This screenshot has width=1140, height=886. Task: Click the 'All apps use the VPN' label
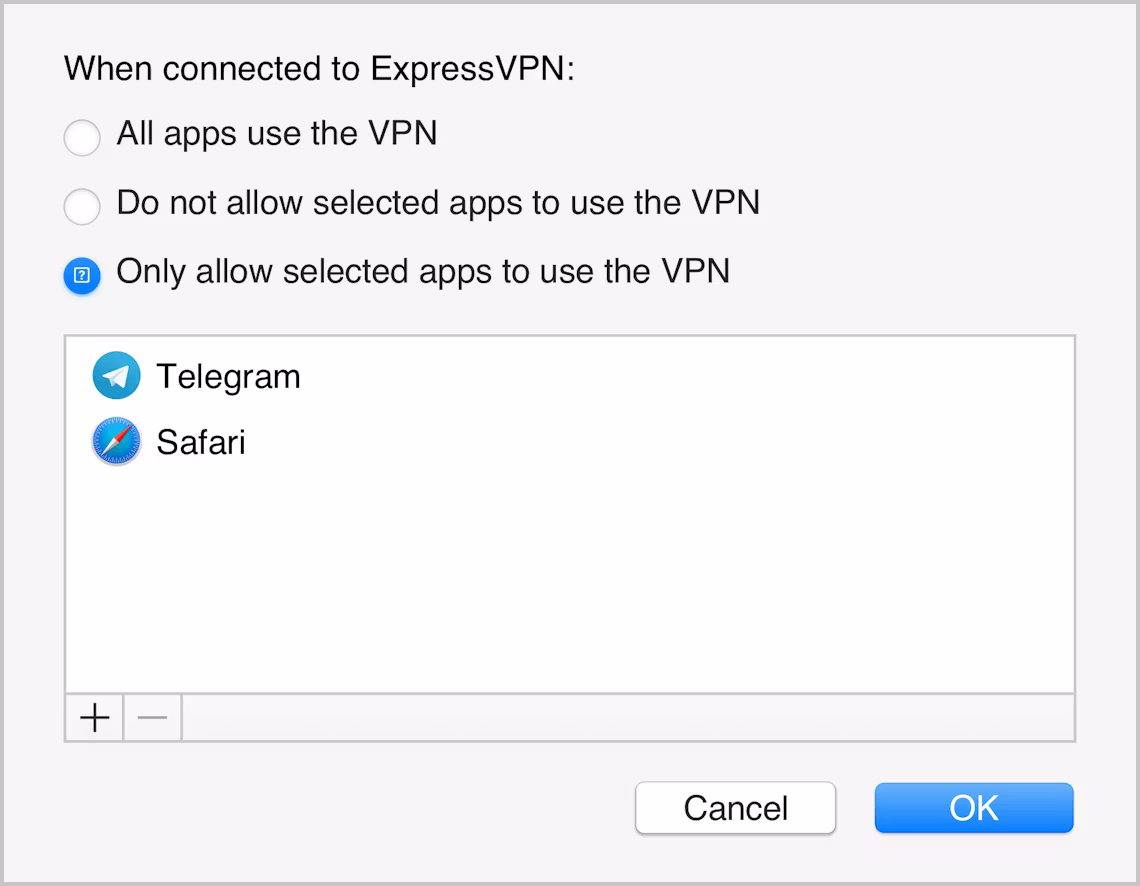point(277,134)
